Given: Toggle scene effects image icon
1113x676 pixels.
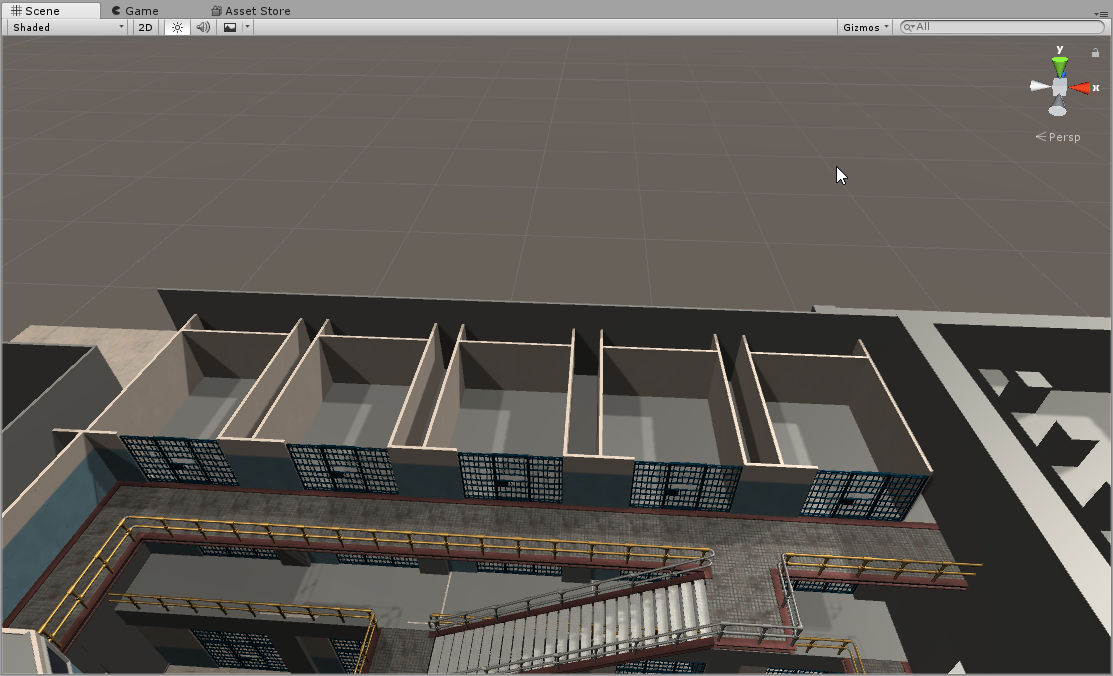Looking at the screenshot, I should pos(230,27).
